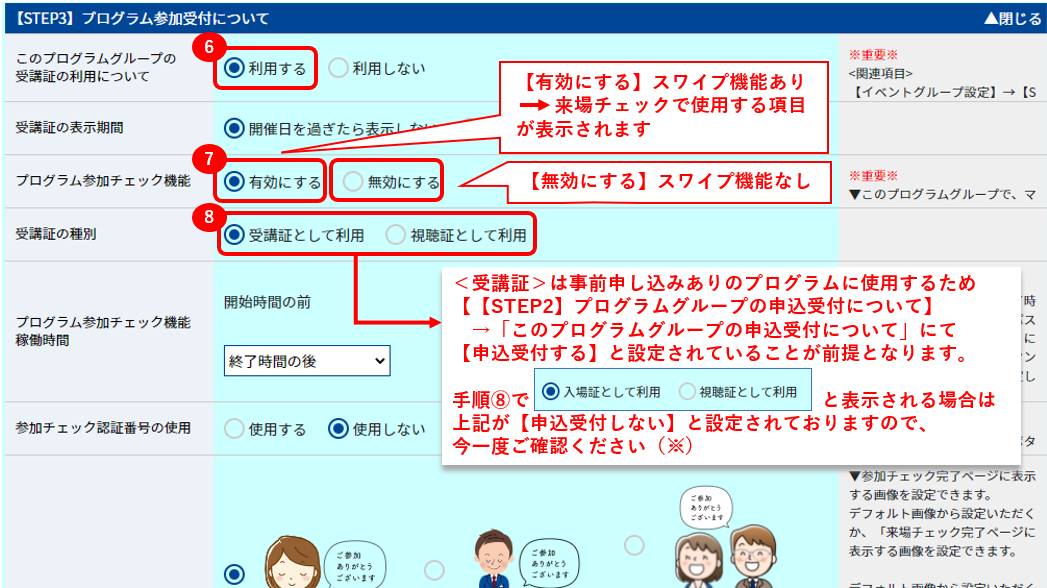Screen dimensions: 1047x588
Task: Click the 開始時間の前 text
Action: point(267,302)
